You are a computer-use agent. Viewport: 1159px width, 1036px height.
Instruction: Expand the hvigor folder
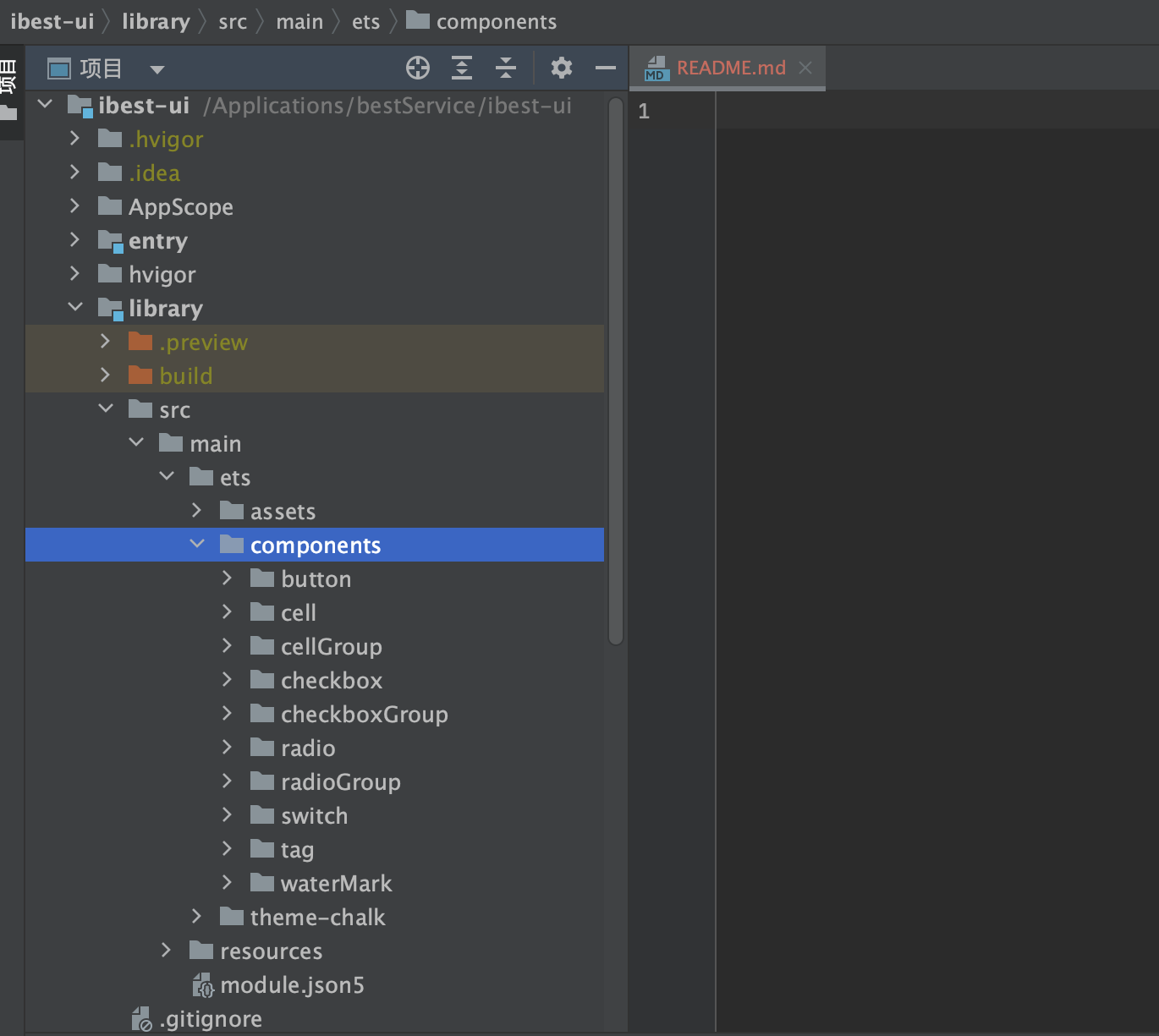click(74, 273)
